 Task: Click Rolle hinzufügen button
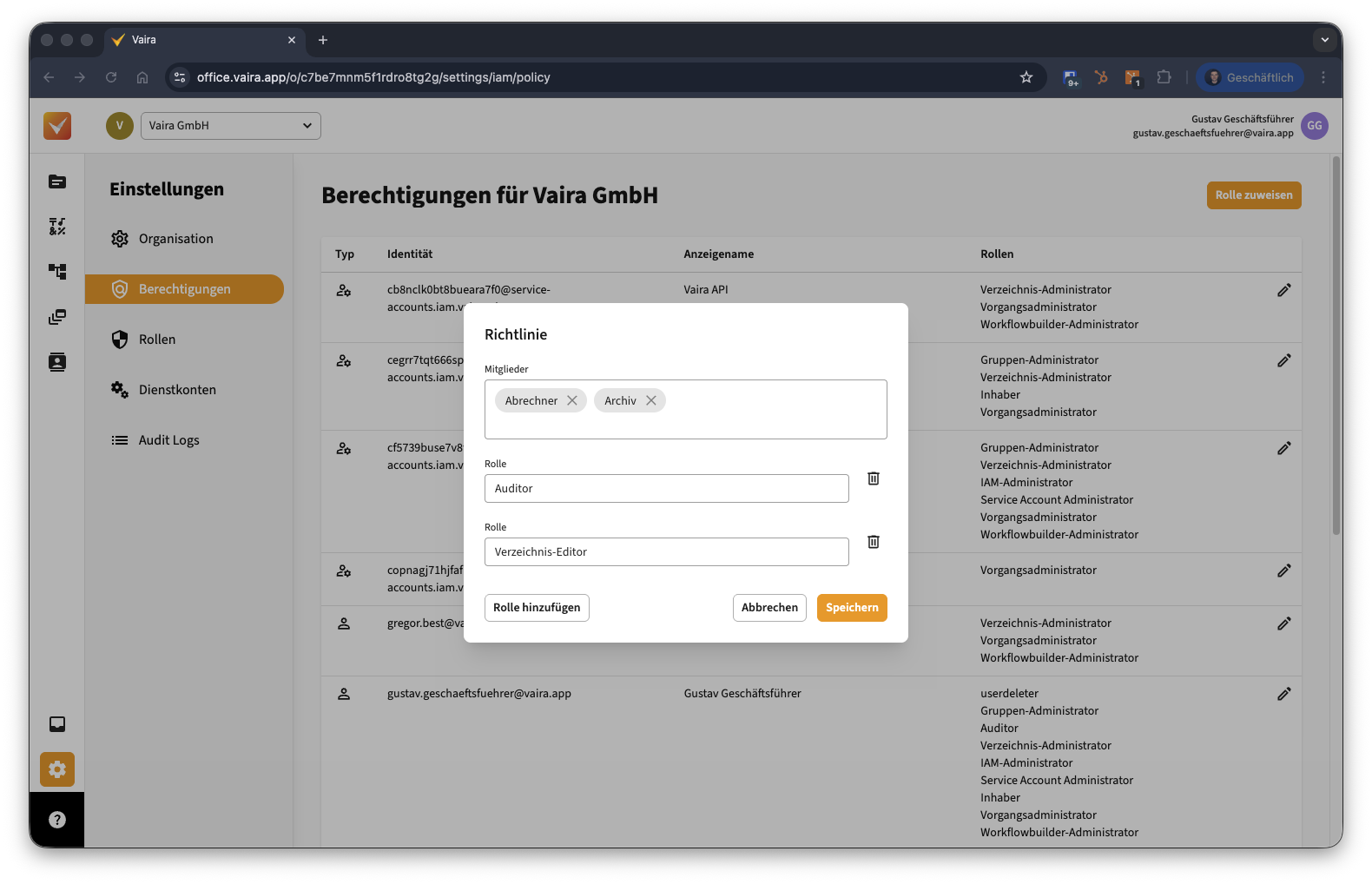(x=537, y=608)
